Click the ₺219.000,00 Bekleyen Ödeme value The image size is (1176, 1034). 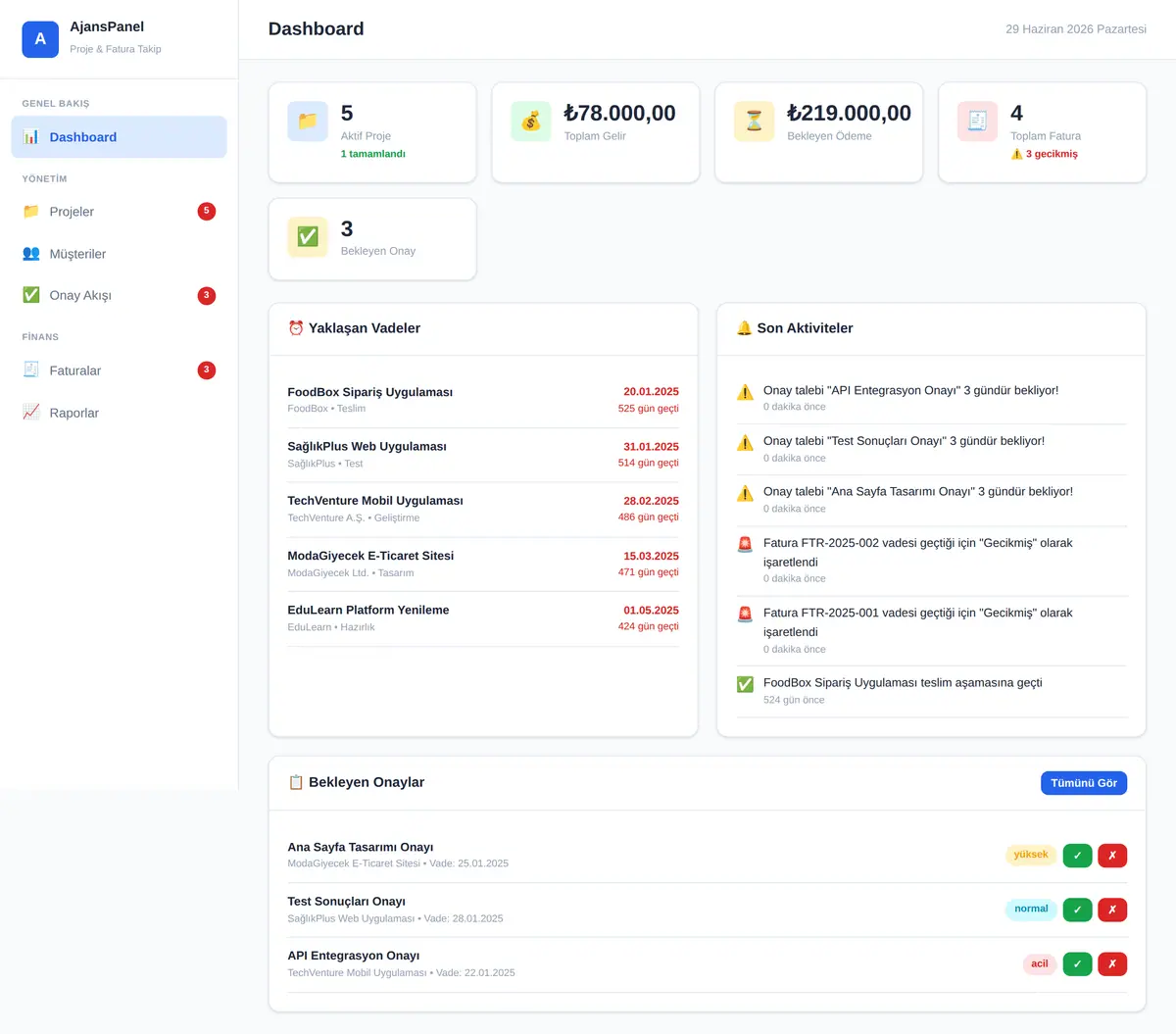pyautogui.click(x=849, y=114)
